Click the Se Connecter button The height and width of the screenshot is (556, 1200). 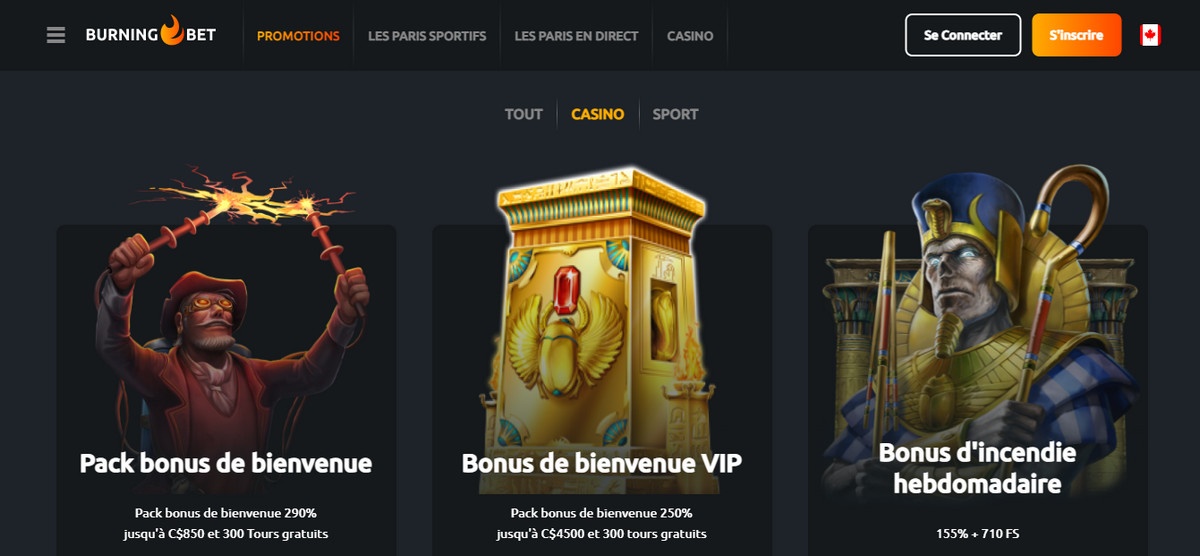[x=963, y=35]
